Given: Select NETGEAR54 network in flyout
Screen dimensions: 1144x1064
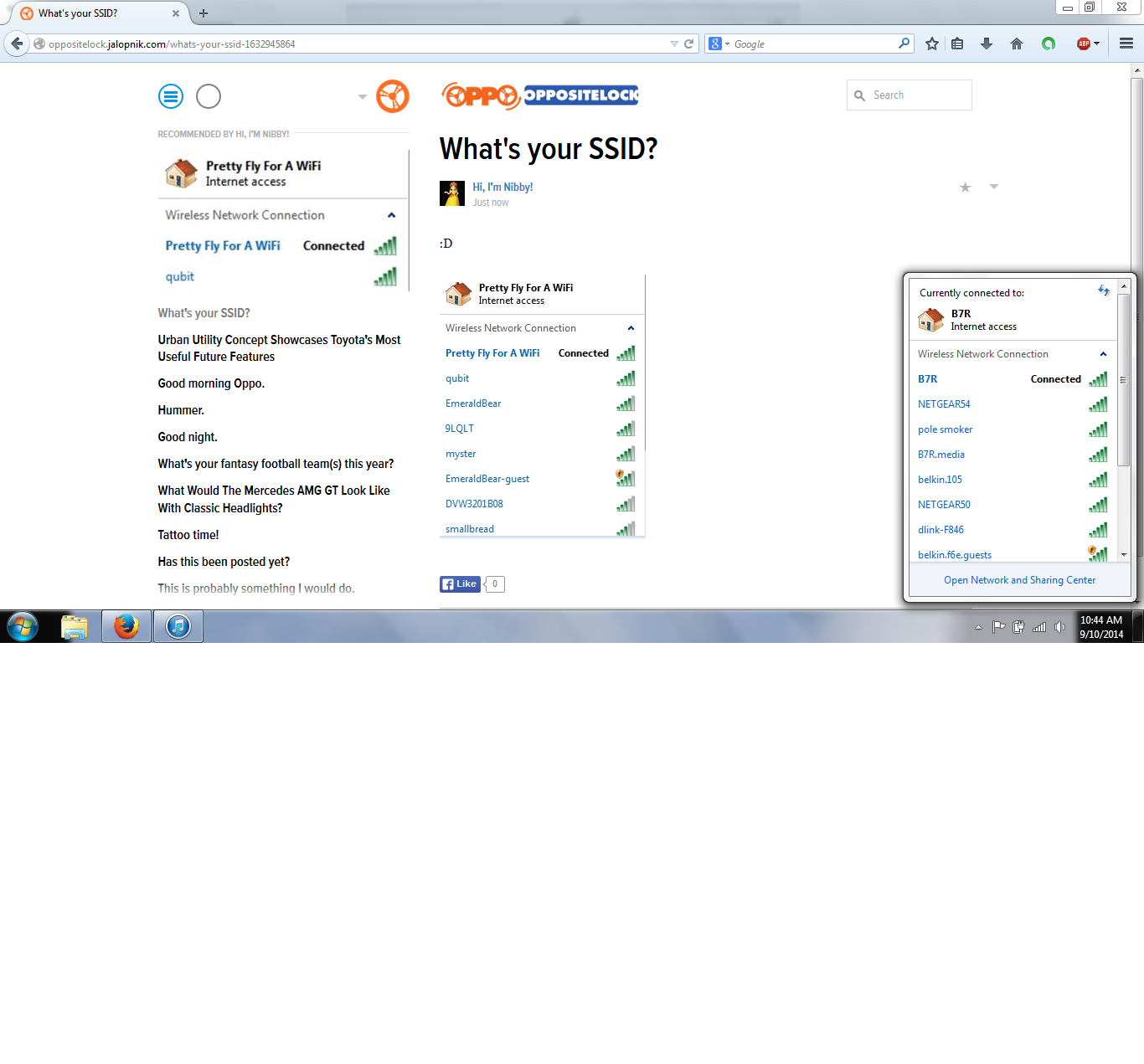Looking at the screenshot, I should [1013, 404].
